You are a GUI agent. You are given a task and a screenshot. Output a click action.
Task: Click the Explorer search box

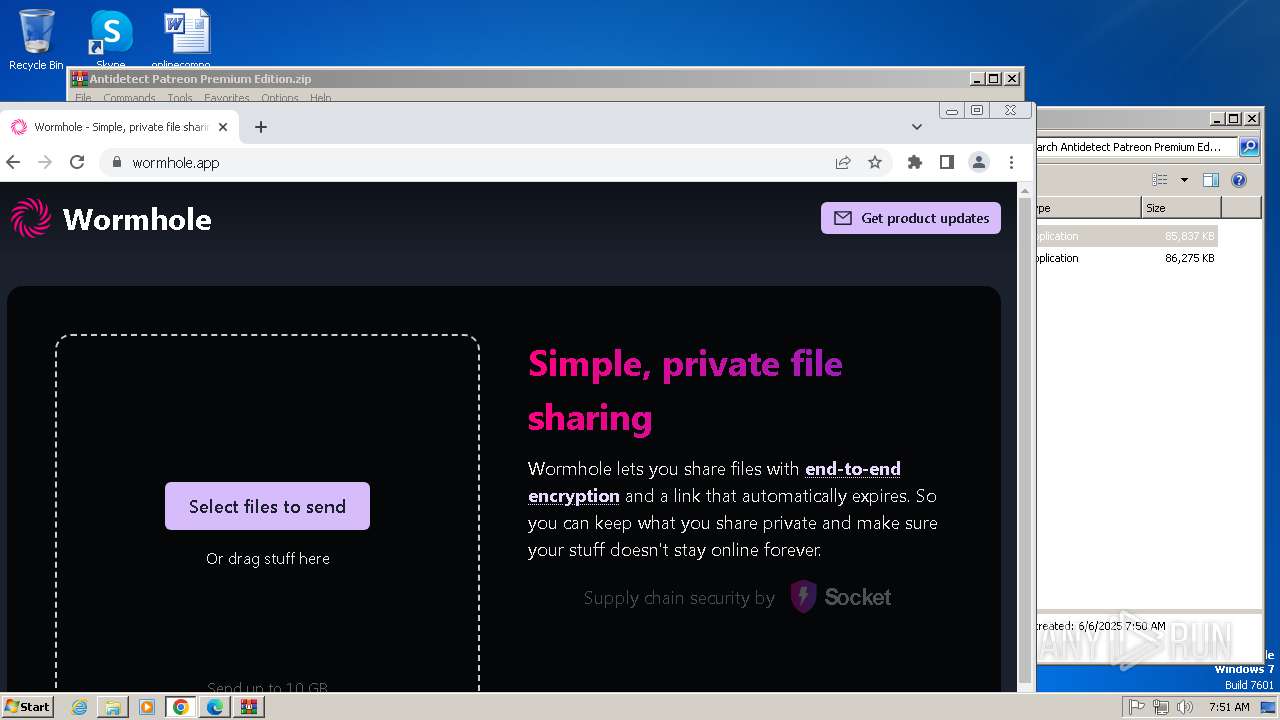1136,147
